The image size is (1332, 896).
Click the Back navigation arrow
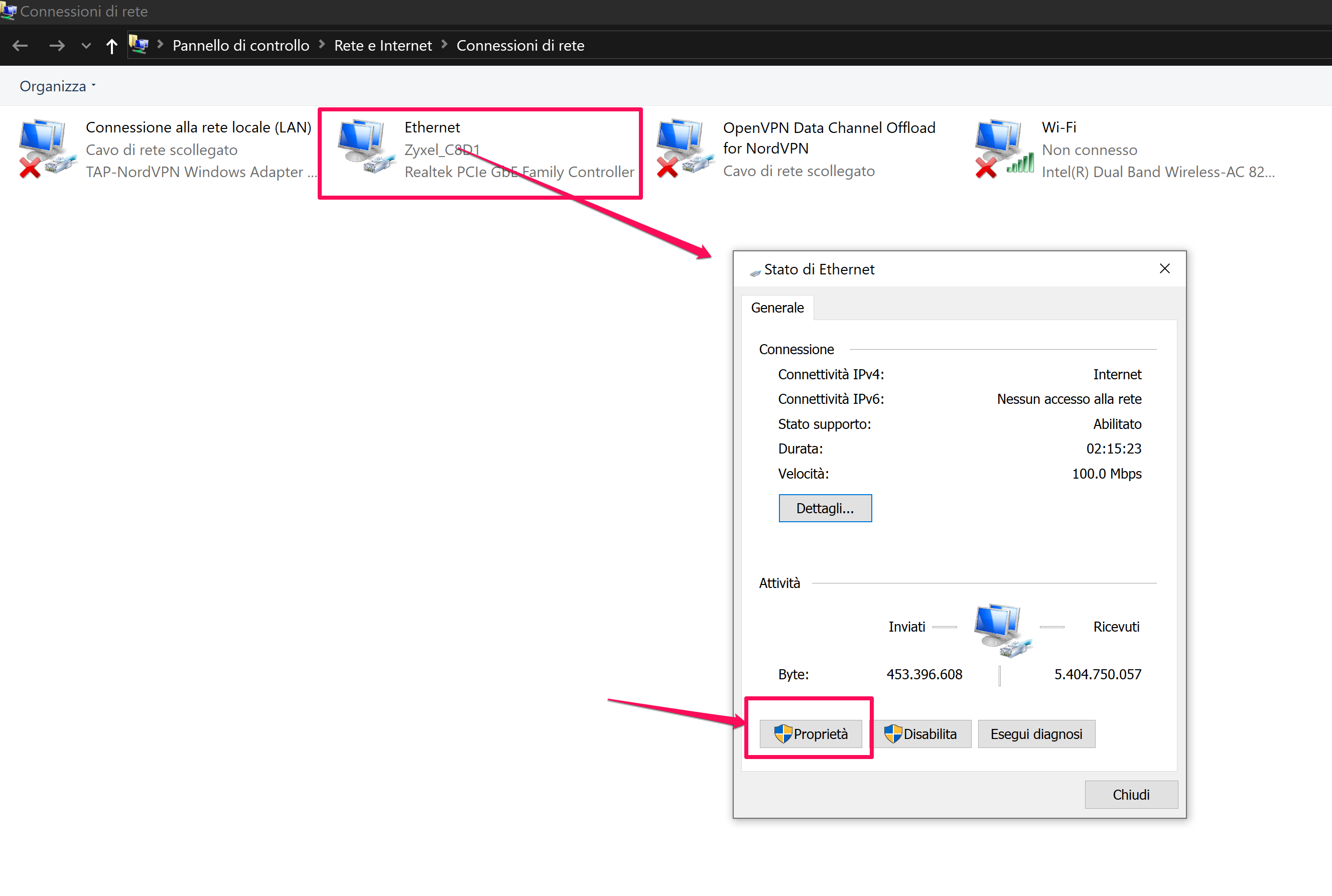20,46
